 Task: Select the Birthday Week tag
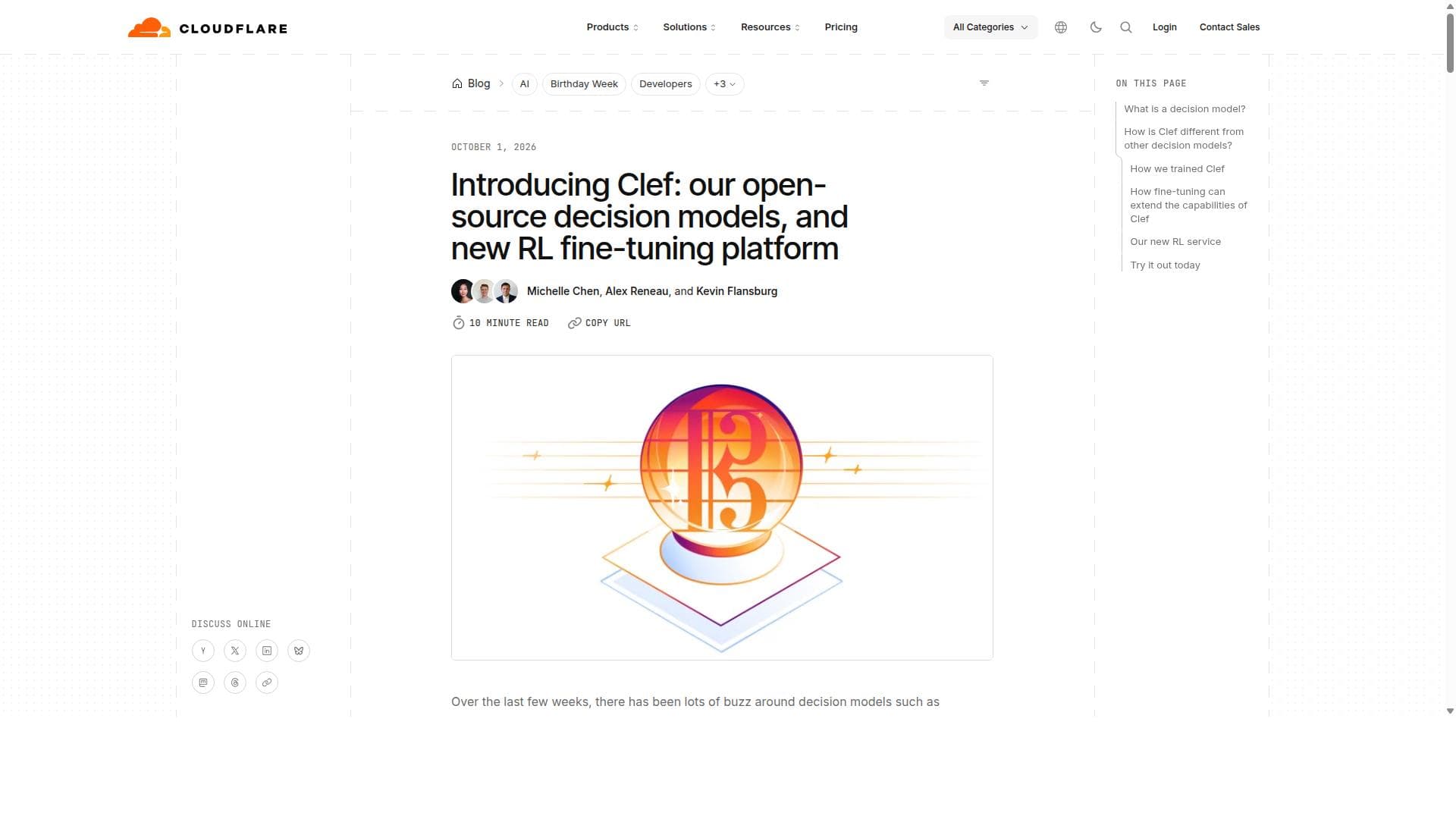tap(584, 84)
